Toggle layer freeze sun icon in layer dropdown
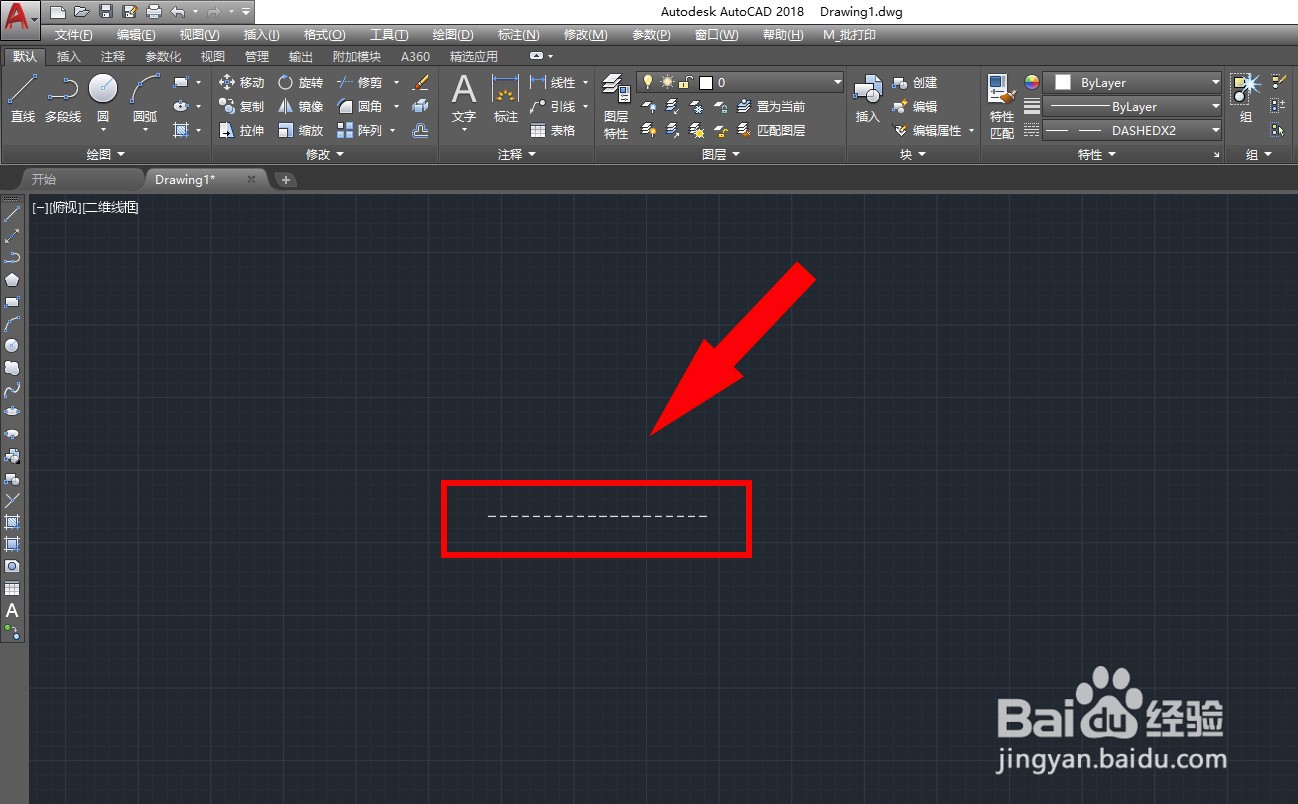 [x=666, y=83]
